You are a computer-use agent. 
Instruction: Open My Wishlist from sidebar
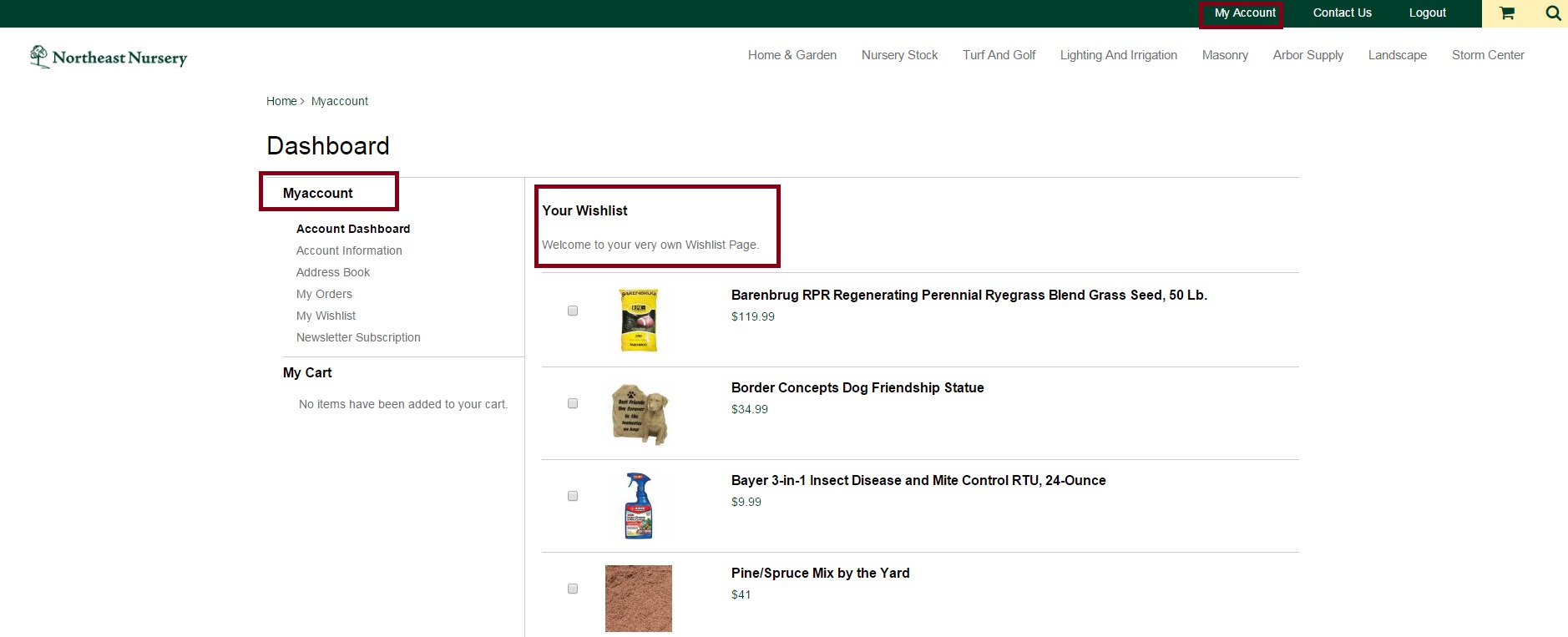(326, 316)
